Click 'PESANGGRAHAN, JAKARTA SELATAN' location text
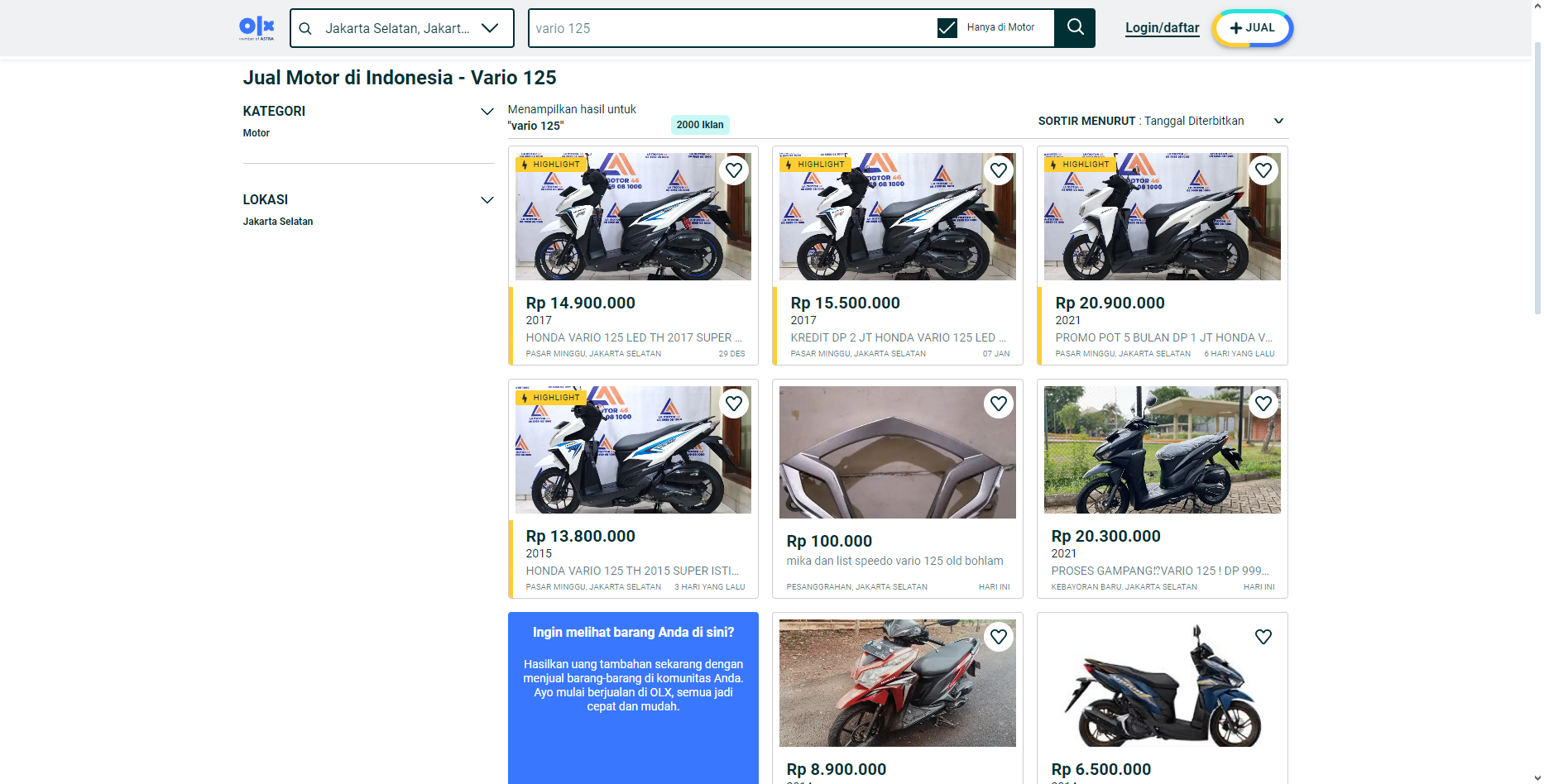The width and height of the screenshot is (1544, 784). click(x=857, y=587)
